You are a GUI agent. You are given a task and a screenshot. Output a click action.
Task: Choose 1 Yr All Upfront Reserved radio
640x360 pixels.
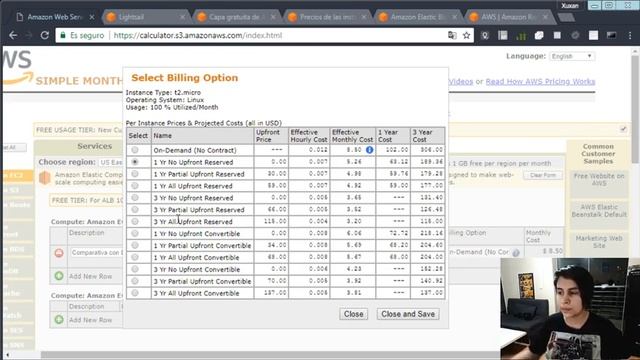(x=135, y=186)
